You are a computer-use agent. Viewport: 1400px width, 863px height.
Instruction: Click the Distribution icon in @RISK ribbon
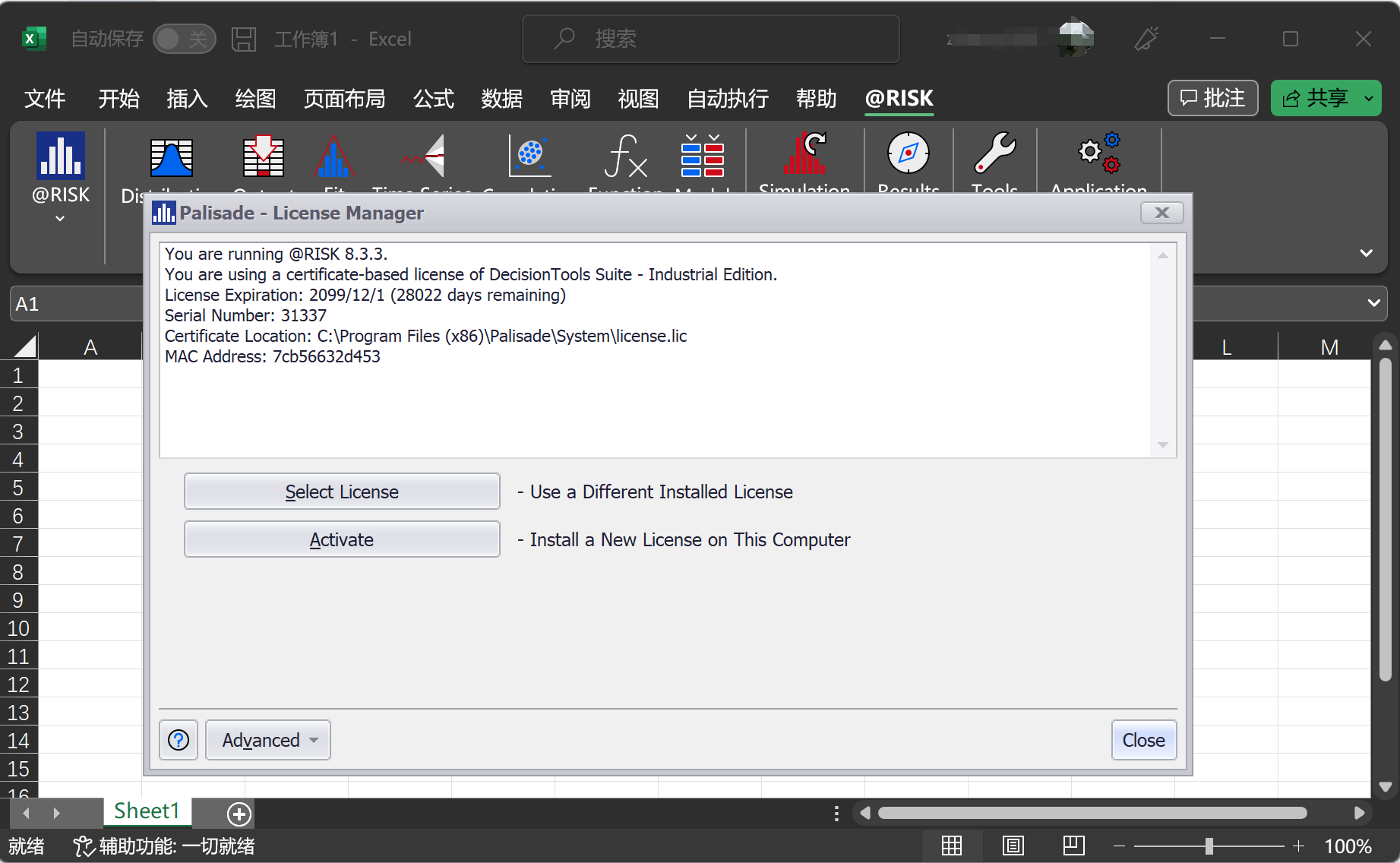pyautogui.click(x=172, y=157)
